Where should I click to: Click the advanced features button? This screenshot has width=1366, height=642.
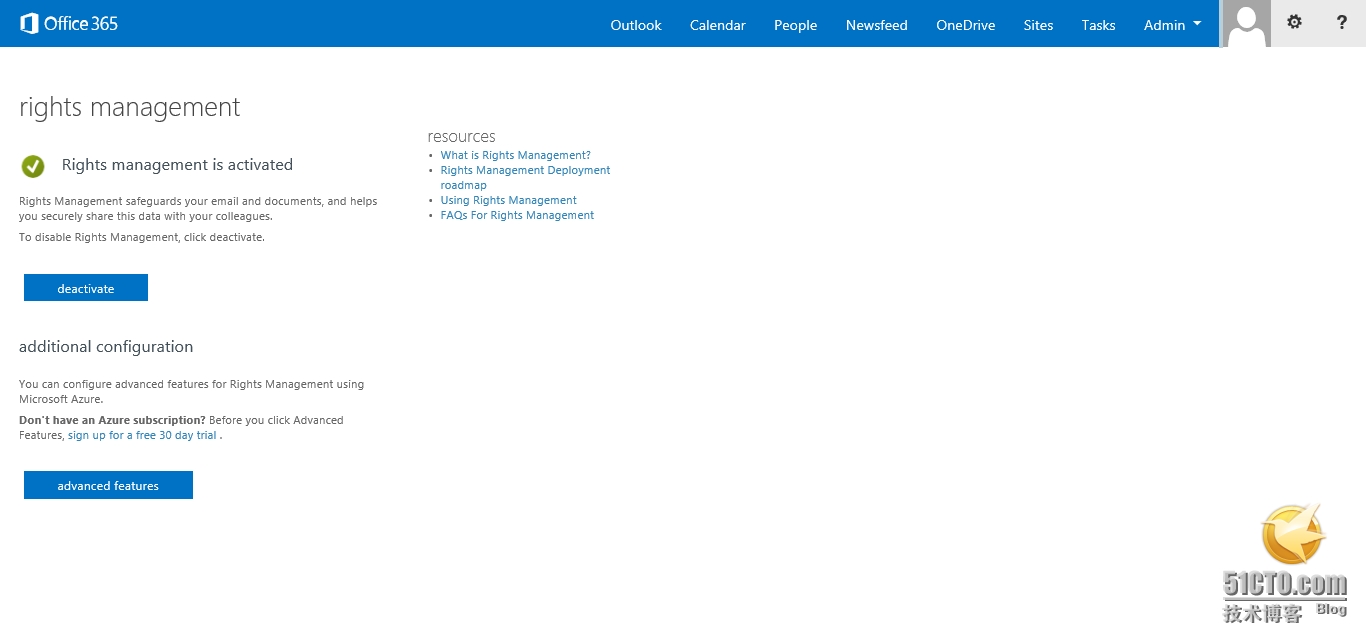pos(108,486)
